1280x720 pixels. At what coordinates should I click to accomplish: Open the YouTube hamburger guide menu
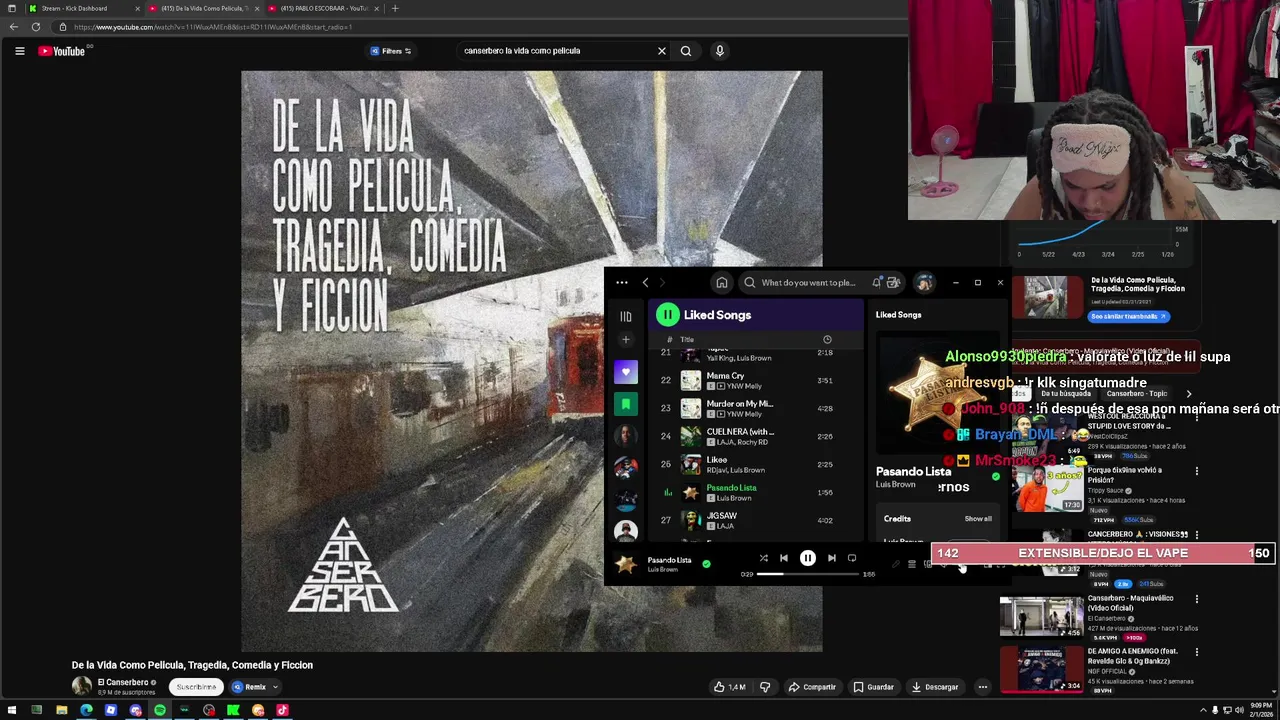(x=19, y=51)
